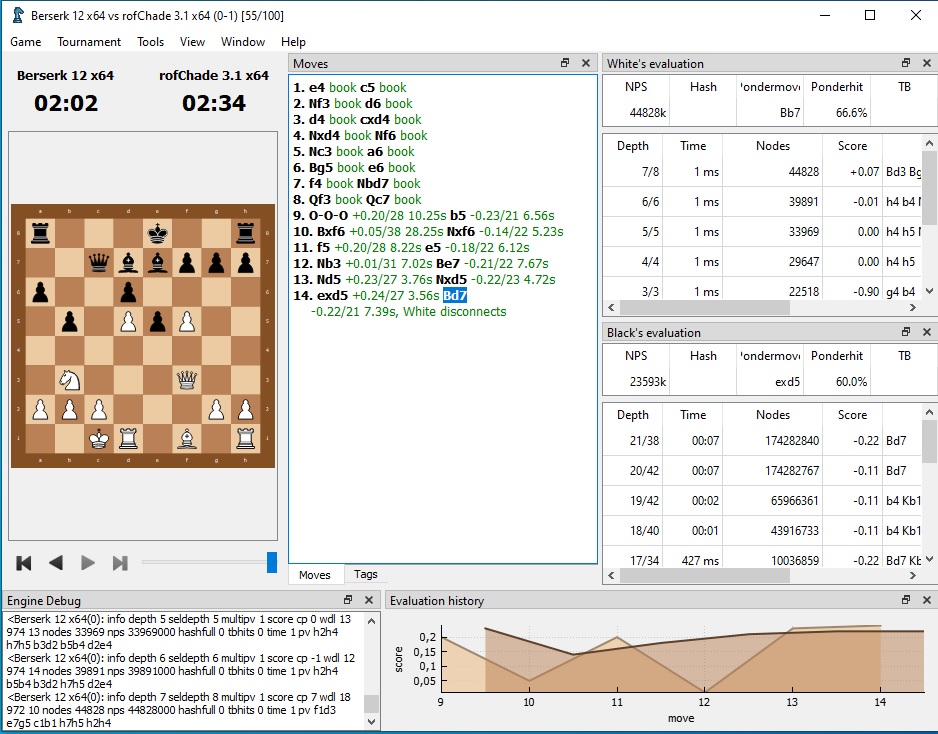
Task: Jump to the first move of the game
Action: point(24,563)
